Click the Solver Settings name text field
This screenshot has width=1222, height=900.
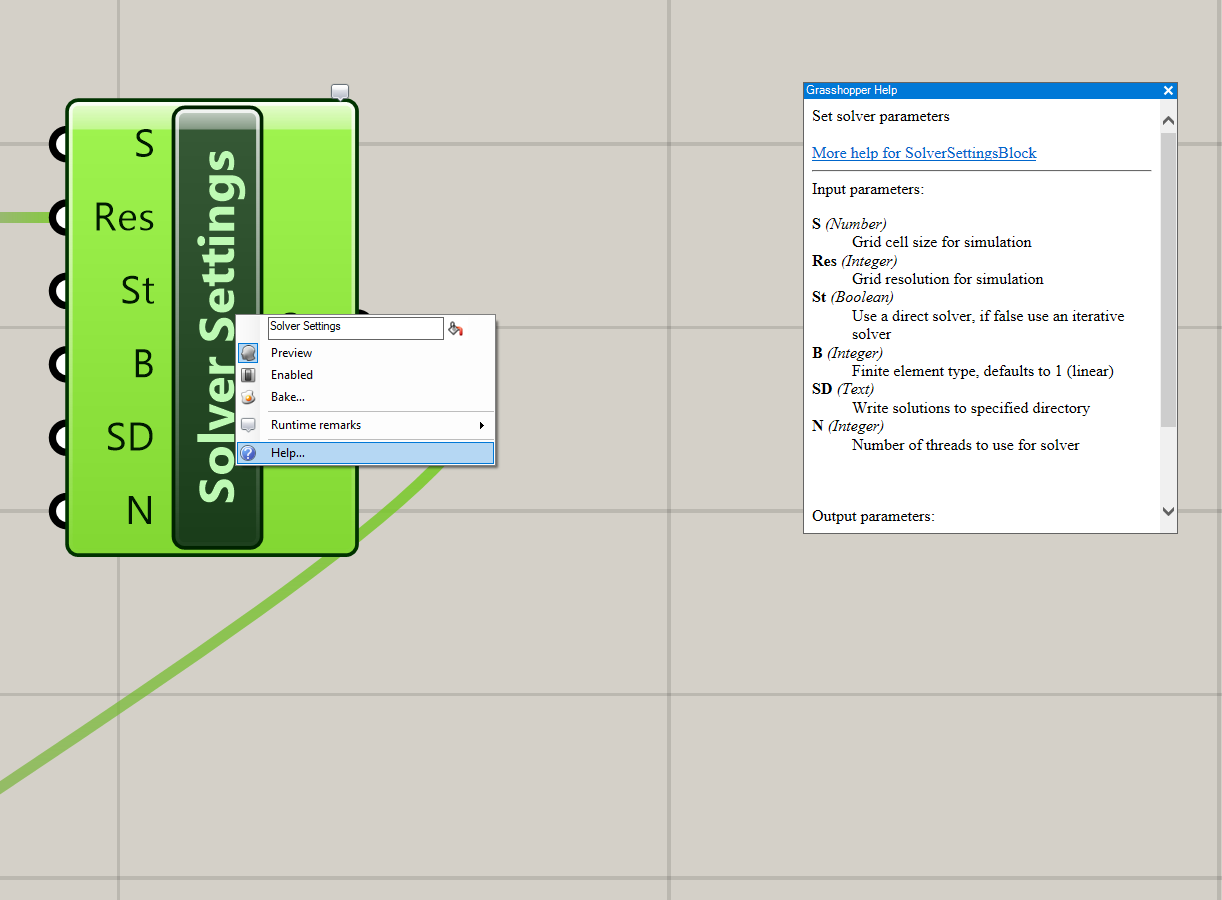[355, 327]
